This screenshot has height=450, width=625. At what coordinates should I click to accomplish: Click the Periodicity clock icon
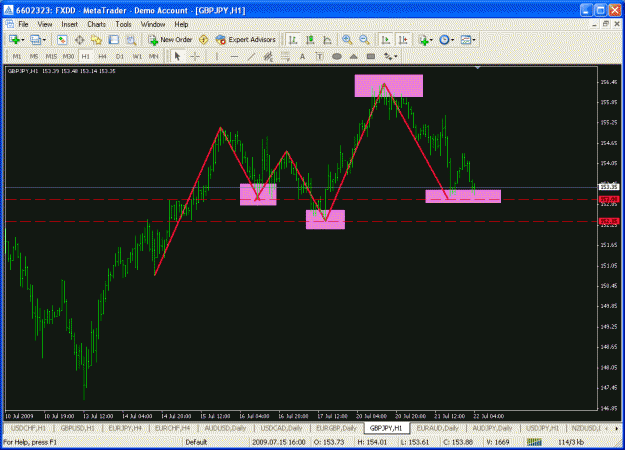pyautogui.click(x=444, y=40)
